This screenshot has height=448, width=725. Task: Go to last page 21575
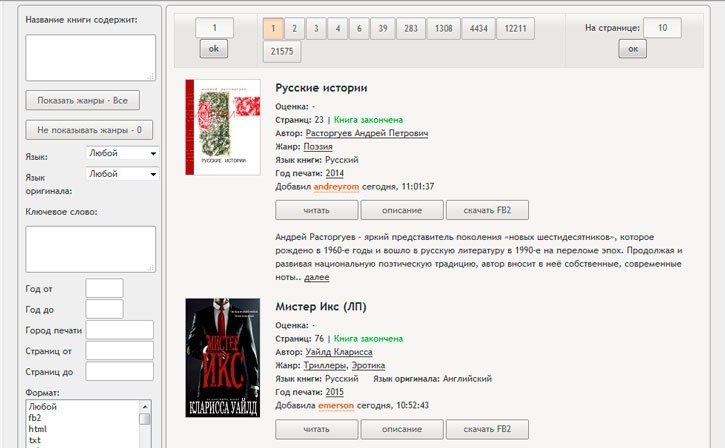point(282,51)
